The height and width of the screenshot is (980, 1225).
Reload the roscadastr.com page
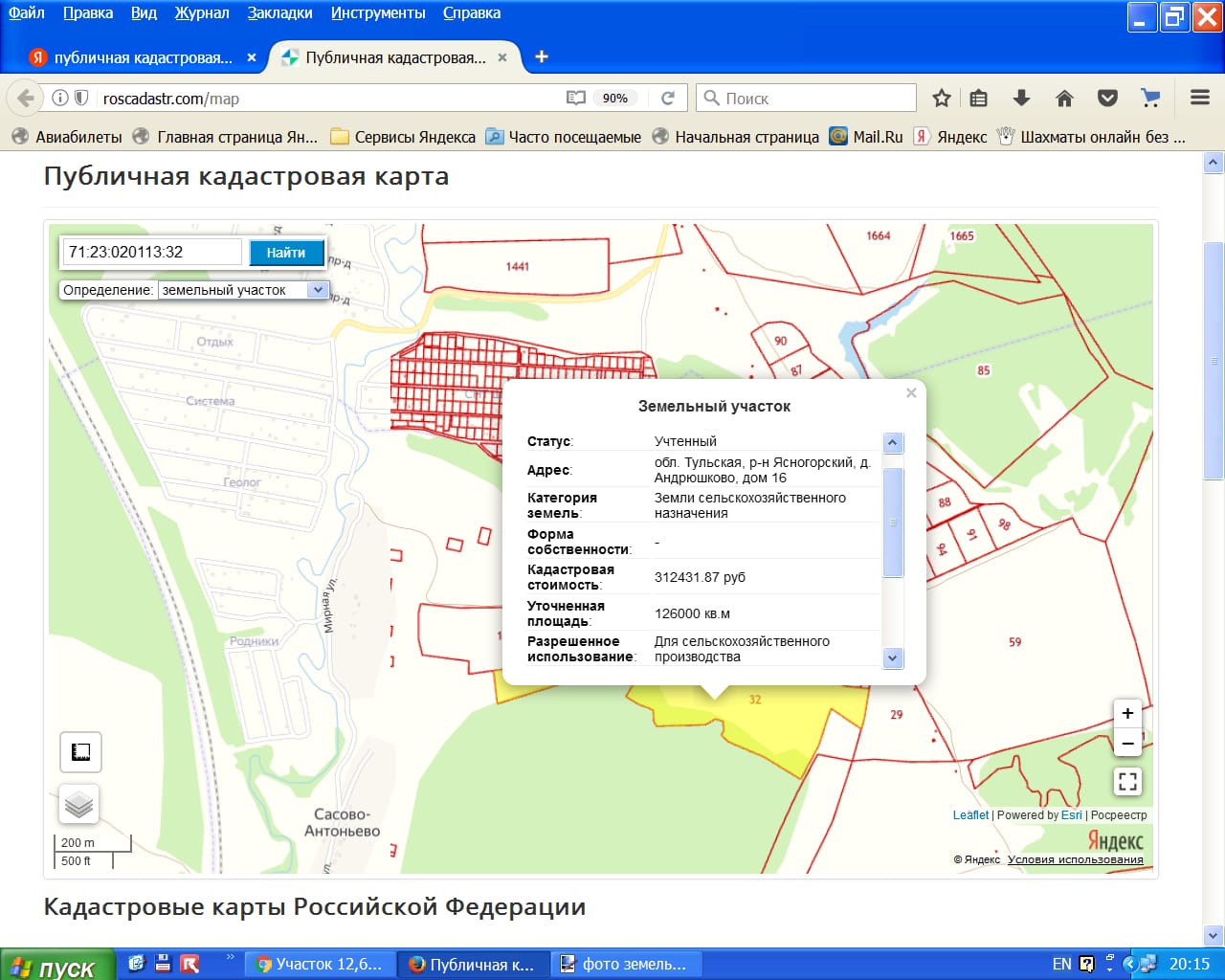pyautogui.click(x=668, y=98)
